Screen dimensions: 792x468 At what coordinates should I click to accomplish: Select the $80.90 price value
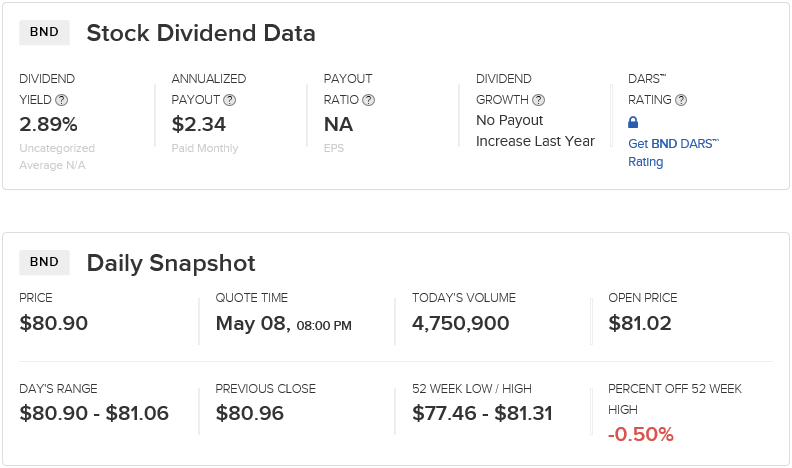(x=54, y=323)
